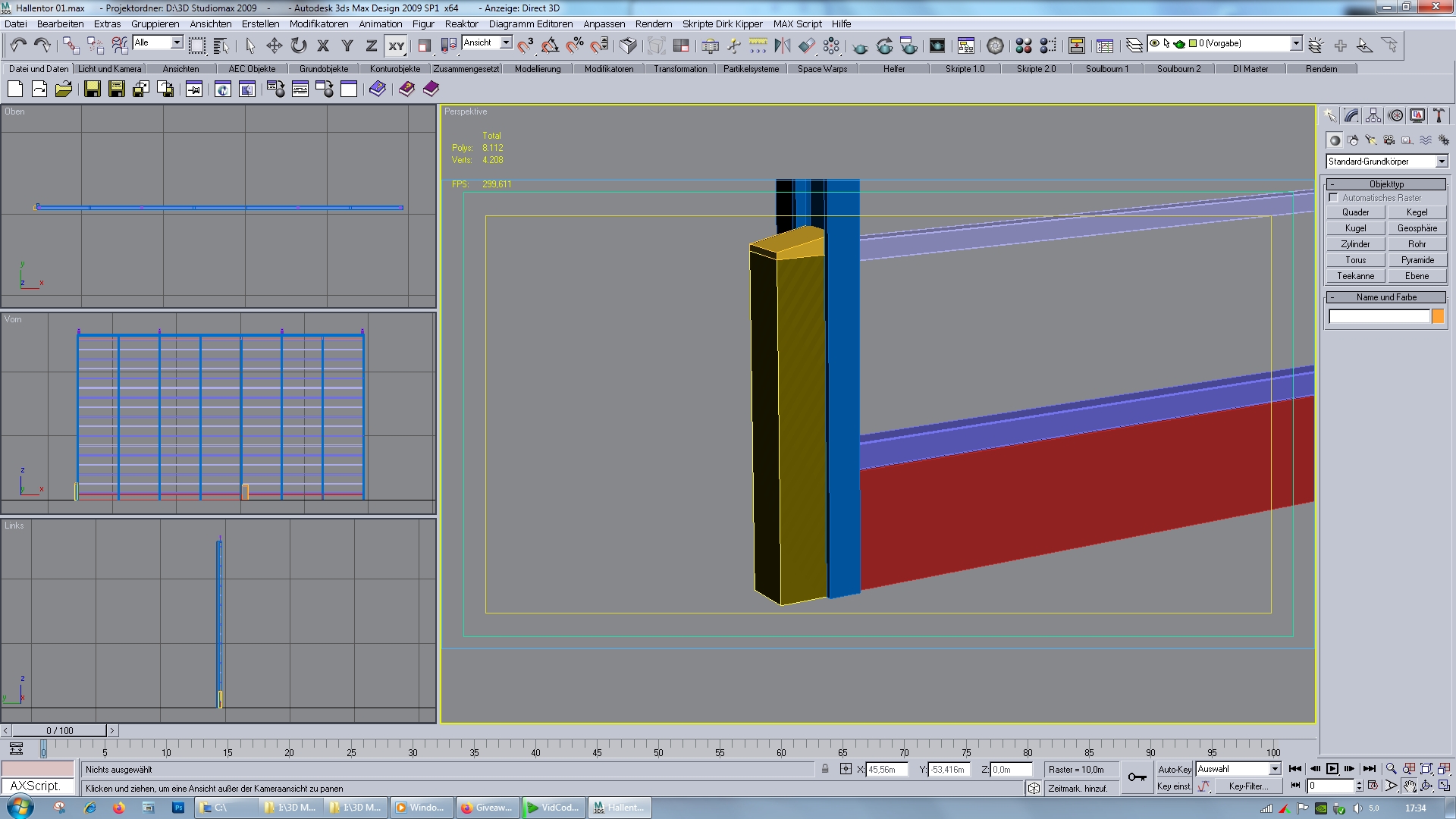The height and width of the screenshot is (819, 1456).
Task: Collapse the Objekttyp rollout
Action: (1385, 184)
